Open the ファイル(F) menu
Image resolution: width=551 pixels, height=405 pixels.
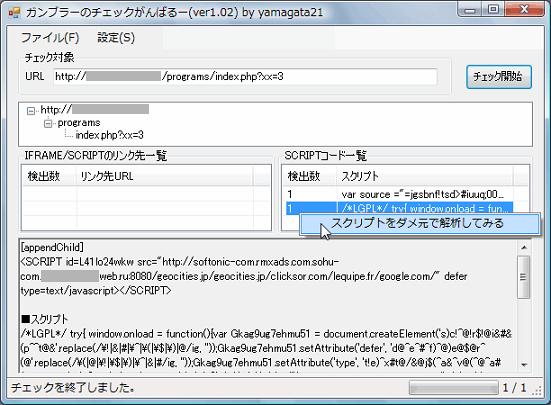click(x=50, y=38)
